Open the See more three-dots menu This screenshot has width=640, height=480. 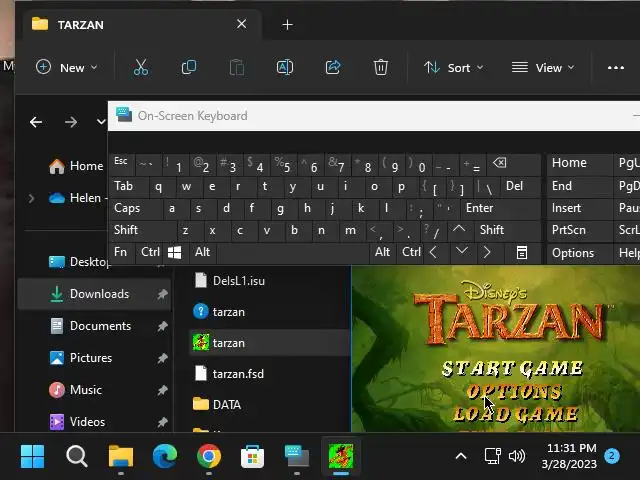[616, 68]
